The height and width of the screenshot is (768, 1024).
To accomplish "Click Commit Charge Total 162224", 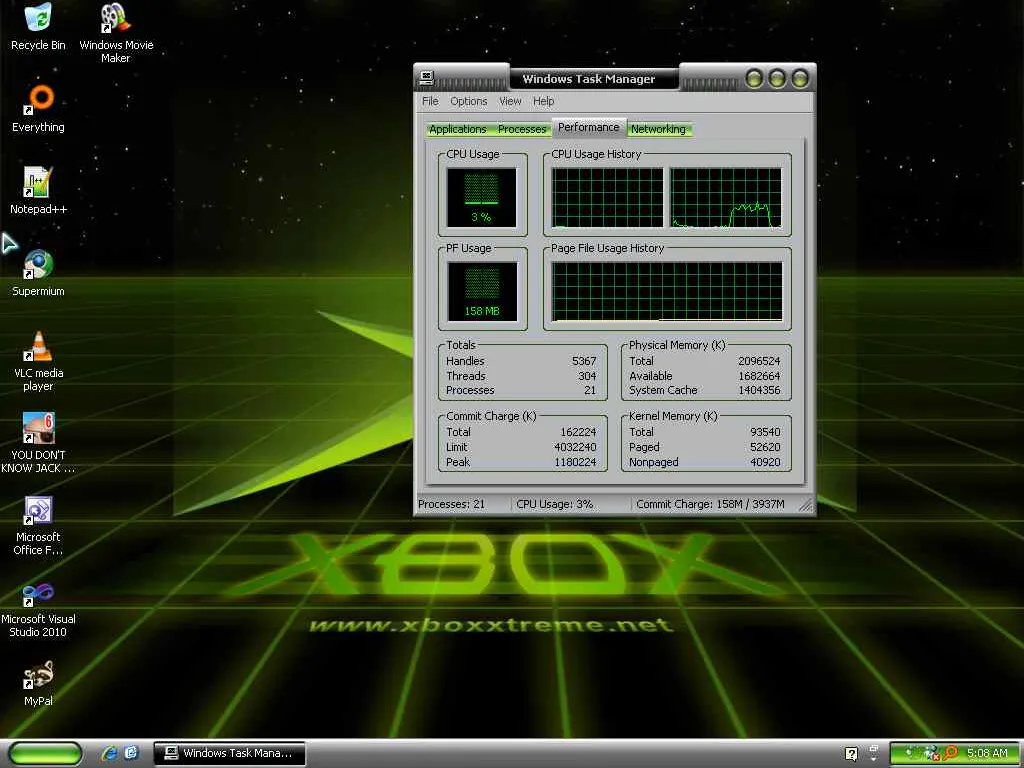I will pos(578,432).
